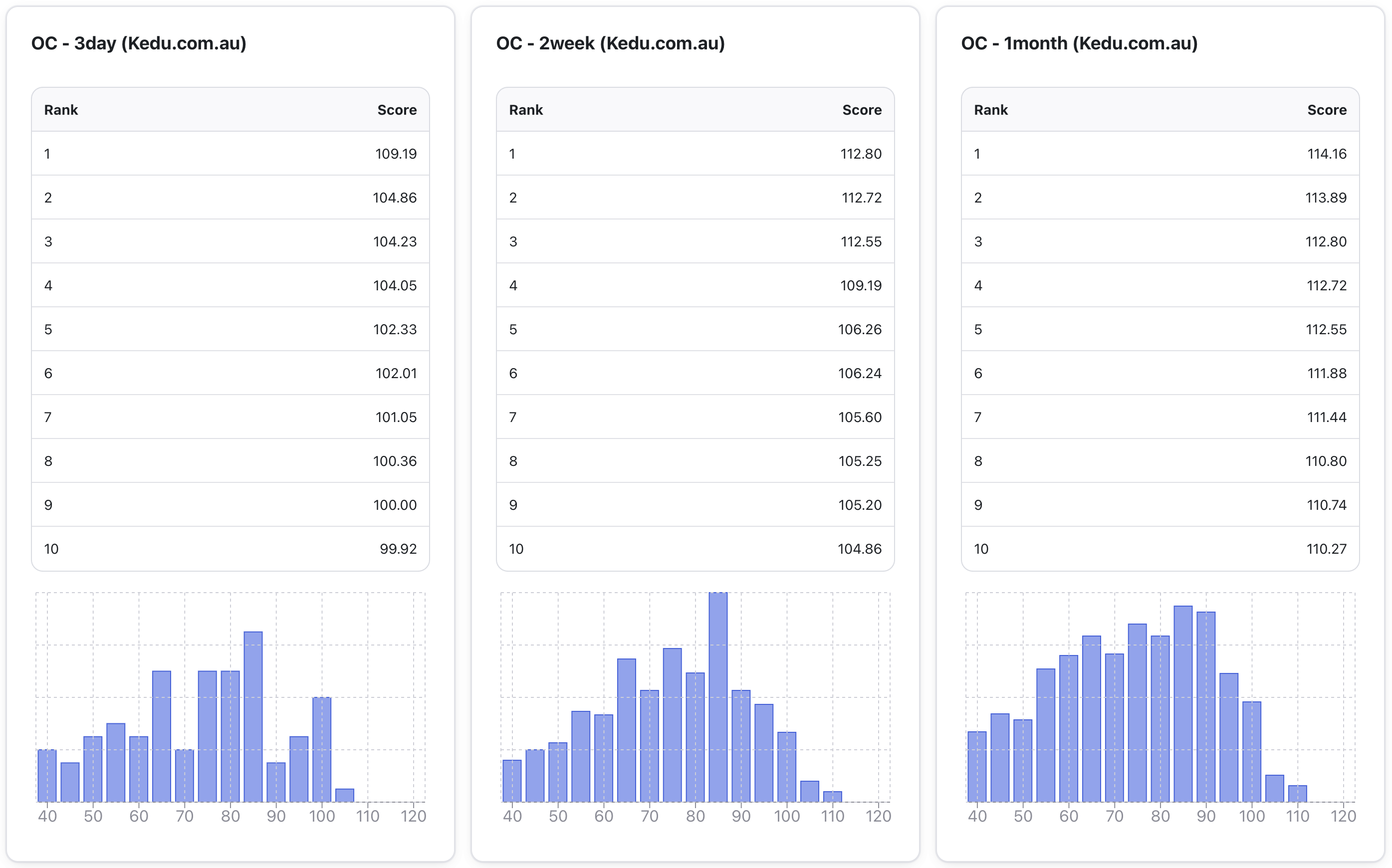Click the 109.19 score row in 3day table
The height and width of the screenshot is (868, 1392).
(396, 154)
